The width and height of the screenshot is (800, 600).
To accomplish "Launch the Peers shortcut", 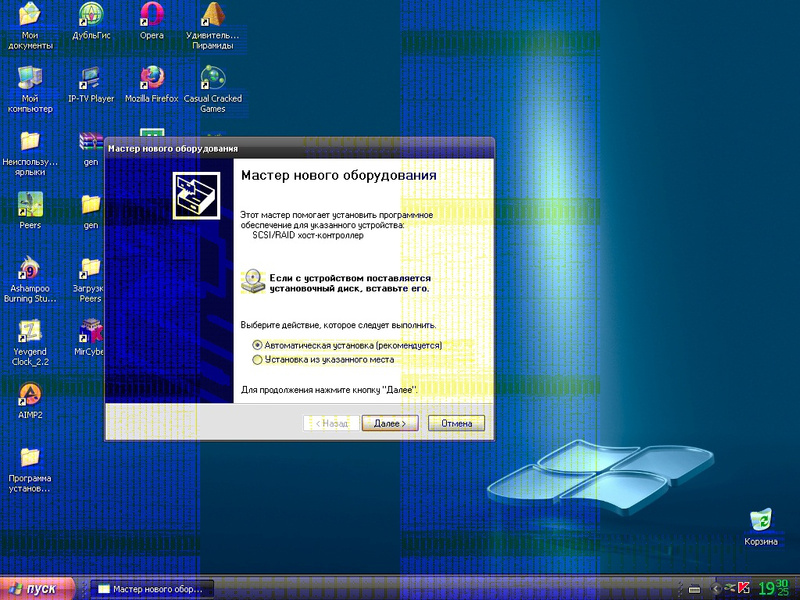I will [30, 210].
